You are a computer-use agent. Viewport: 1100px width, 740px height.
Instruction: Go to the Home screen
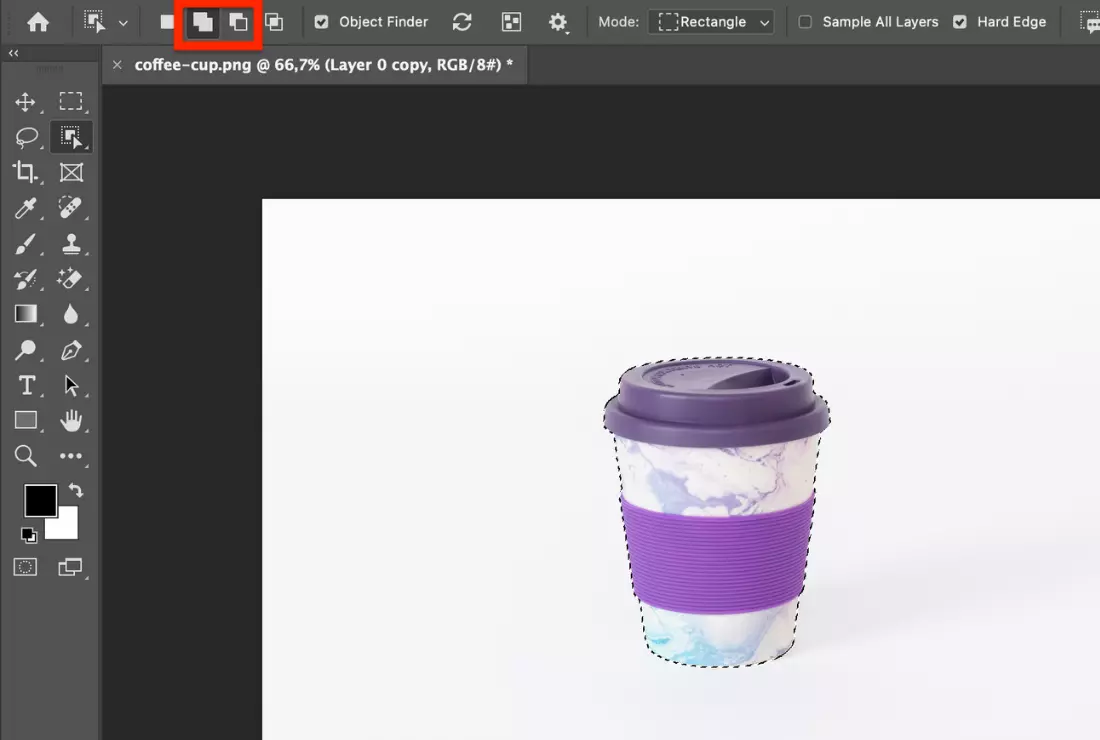pyautogui.click(x=38, y=22)
